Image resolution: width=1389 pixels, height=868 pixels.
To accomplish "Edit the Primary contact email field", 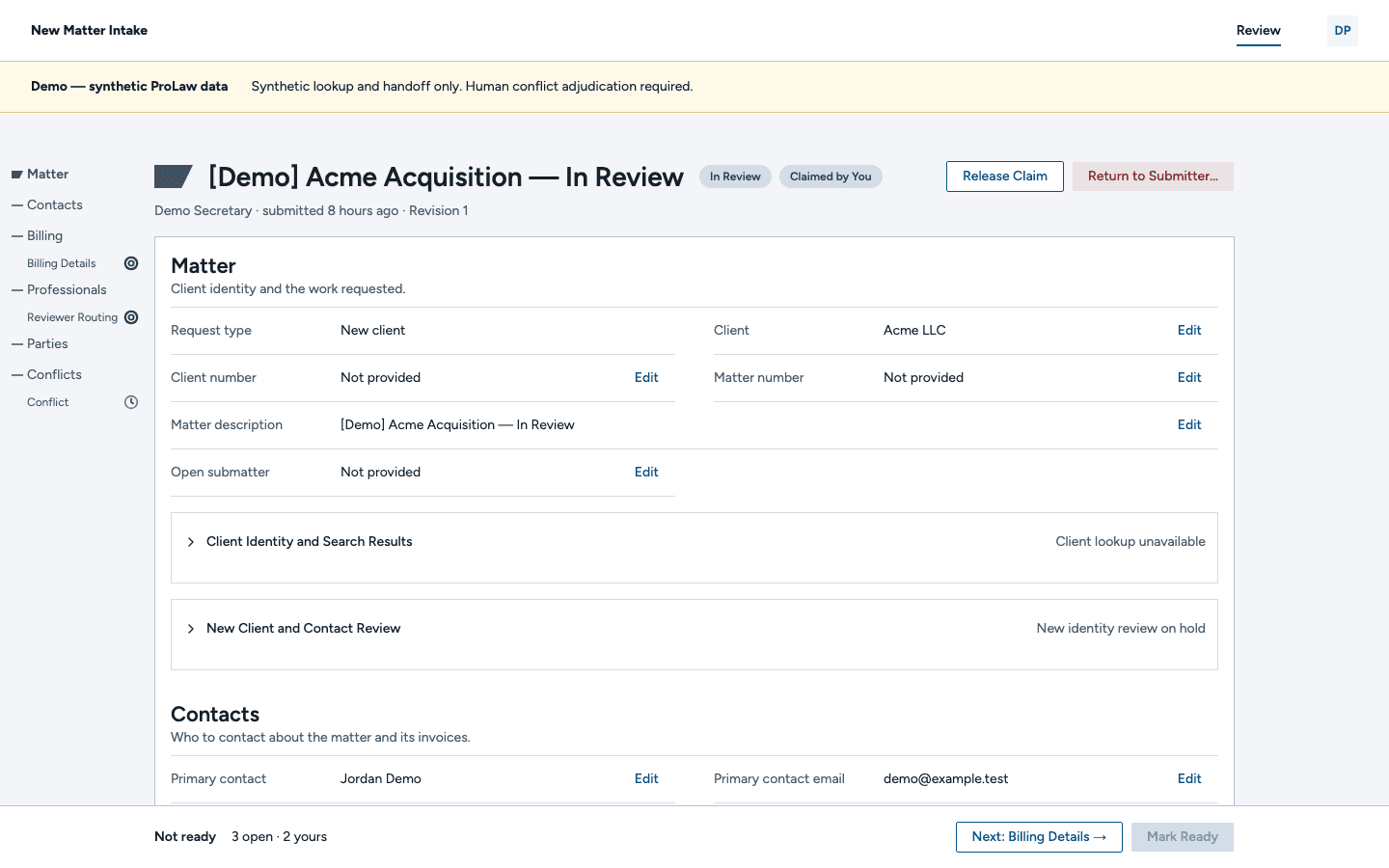I will point(1189,779).
